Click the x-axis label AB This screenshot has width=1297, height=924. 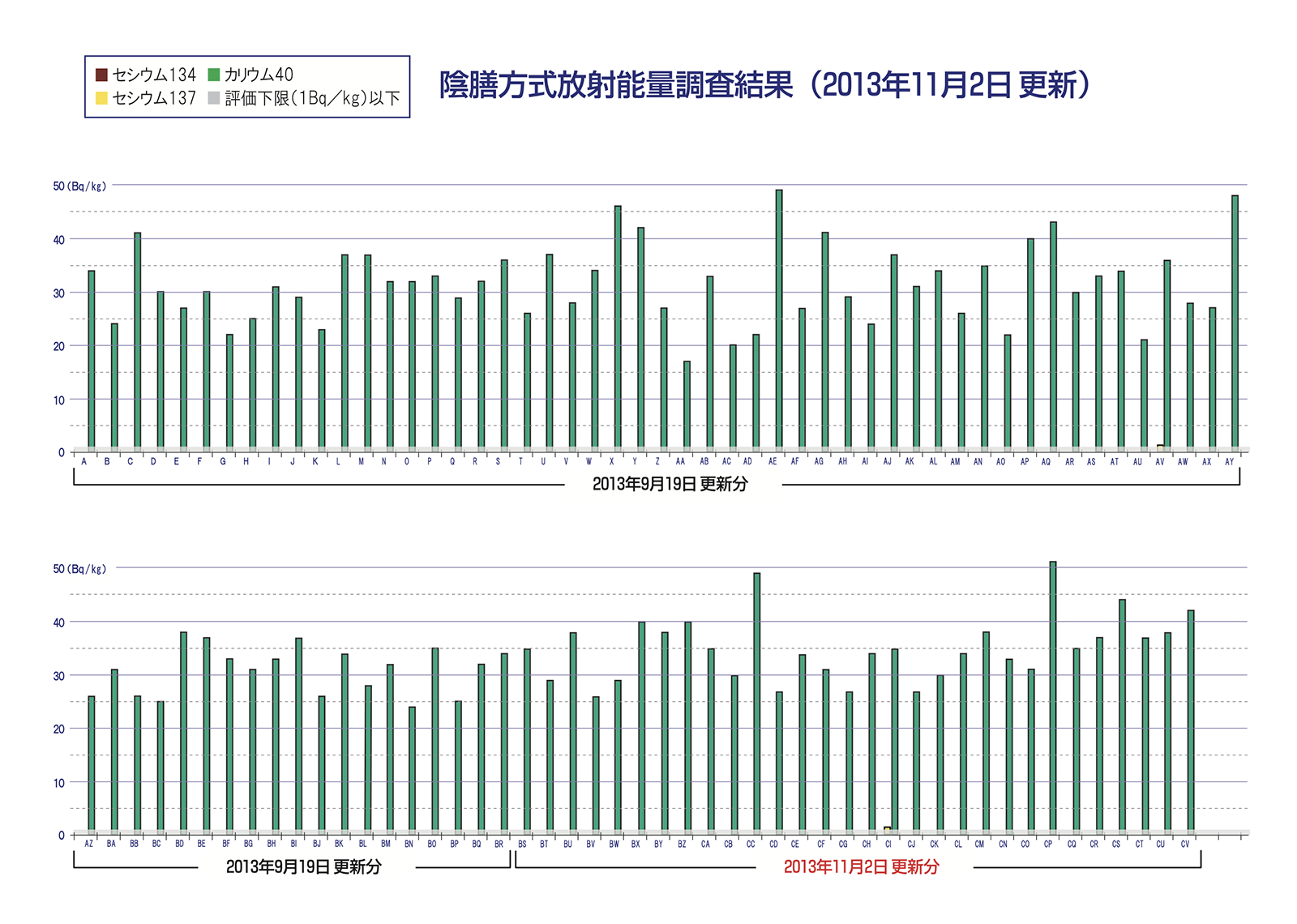[x=704, y=461]
